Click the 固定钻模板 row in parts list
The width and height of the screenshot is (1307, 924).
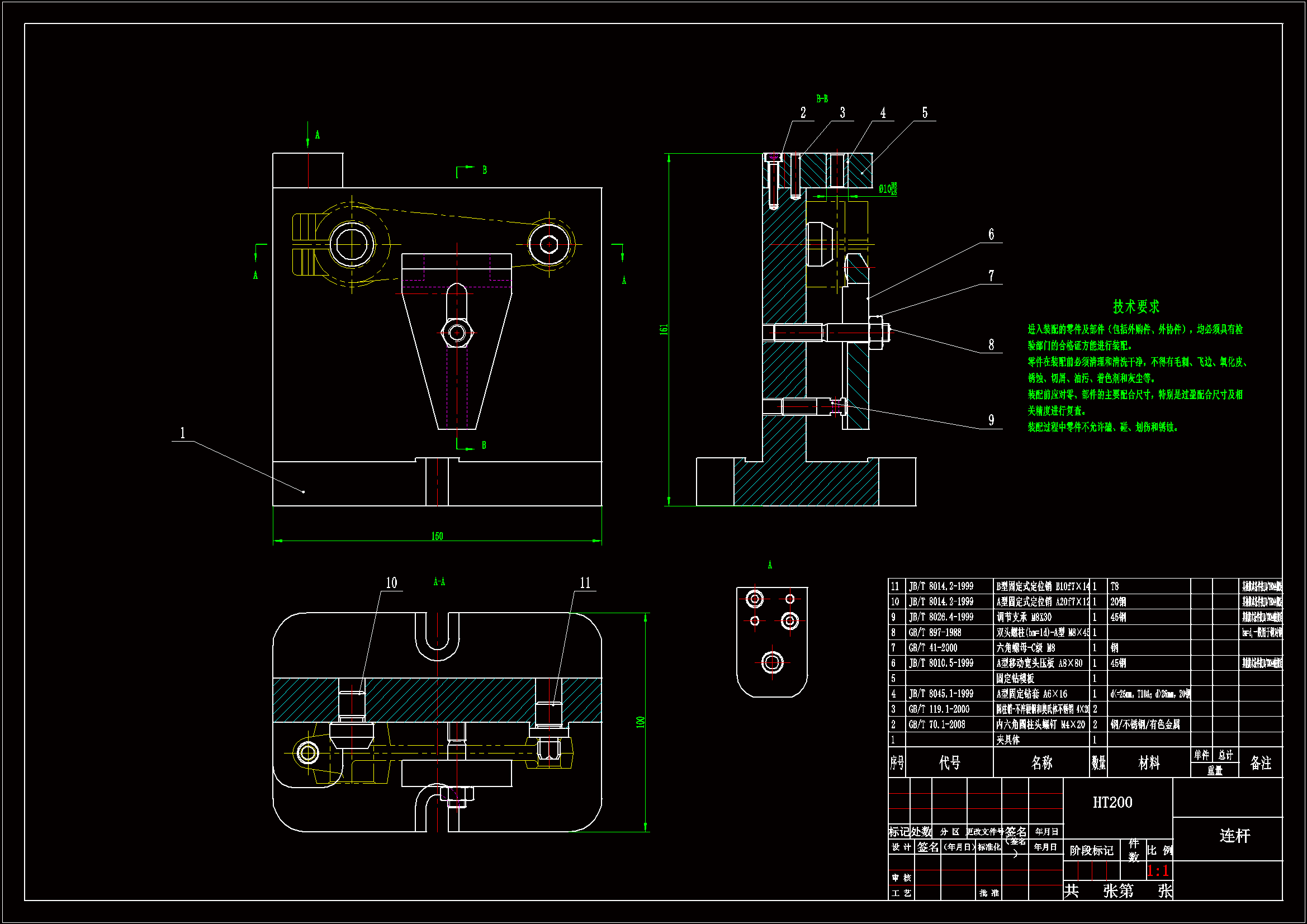pyautogui.click(x=1015, y=679)
